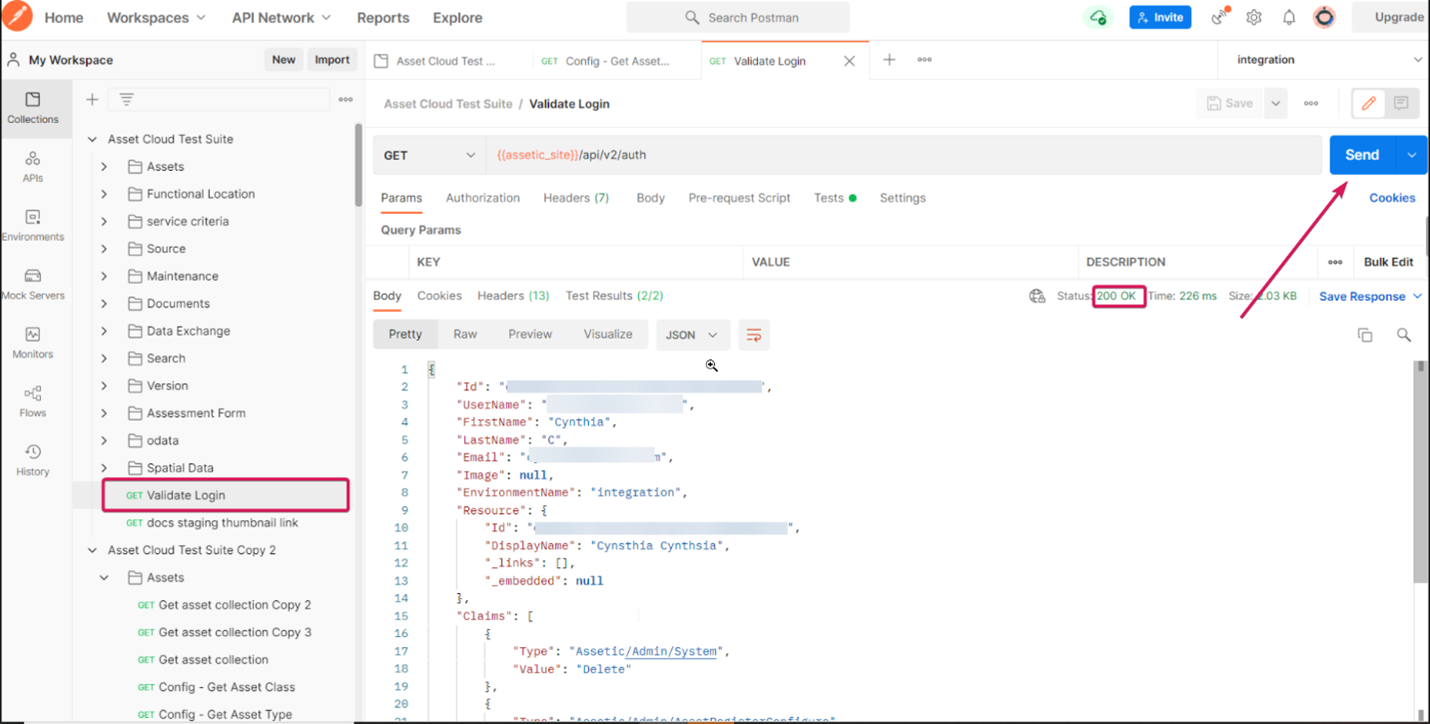Open the History sidebar panel

point(33,461)
